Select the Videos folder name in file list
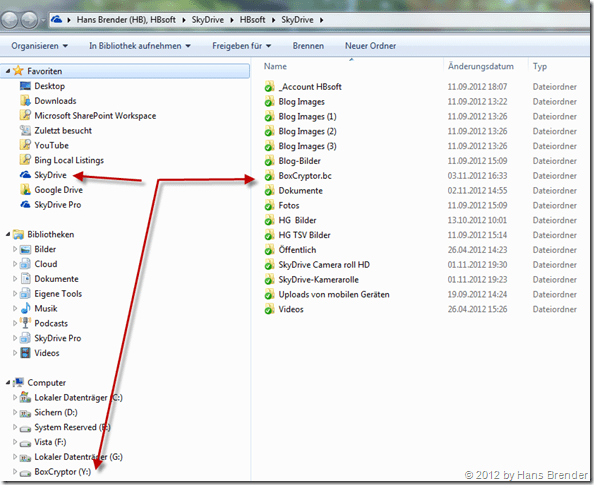This screenshot has width=594, height=485. click(291, 309)
